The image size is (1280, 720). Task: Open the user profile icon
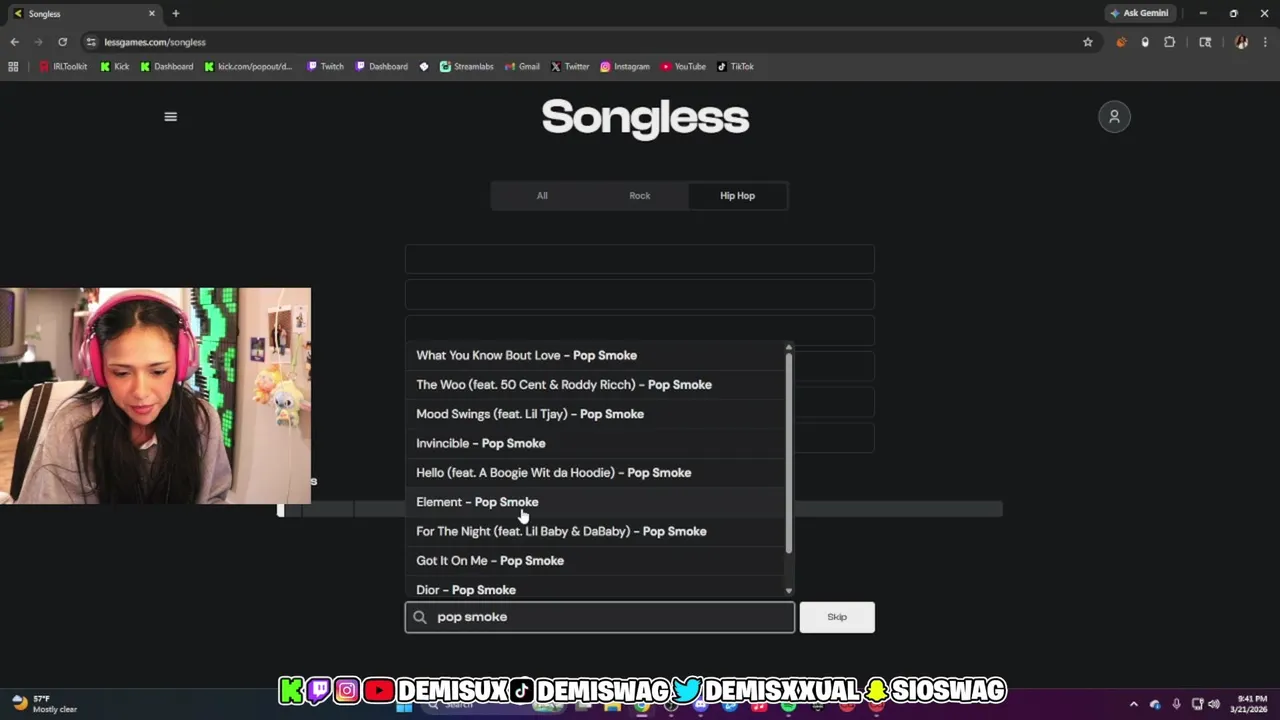click(1114, 117)
